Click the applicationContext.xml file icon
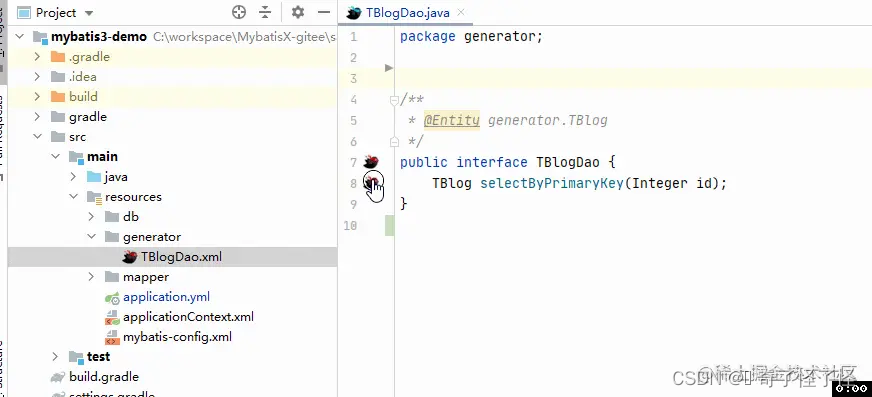The image size is (872, 397). coord(112,317)
